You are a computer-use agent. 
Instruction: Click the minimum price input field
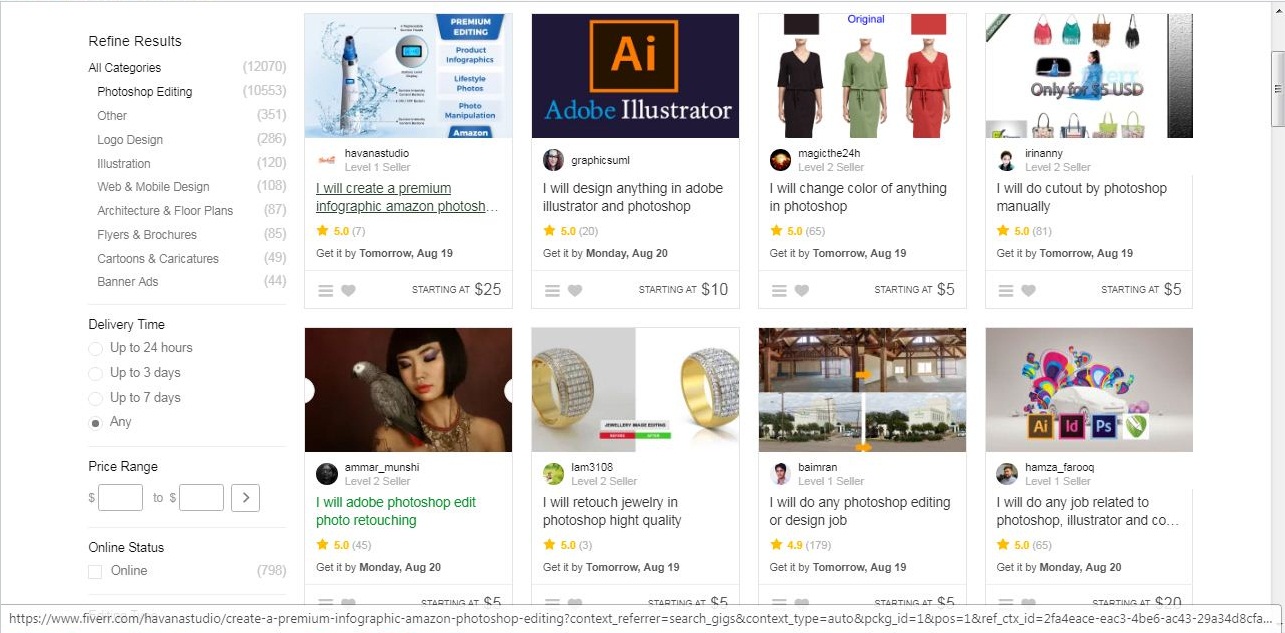(120, 497)
